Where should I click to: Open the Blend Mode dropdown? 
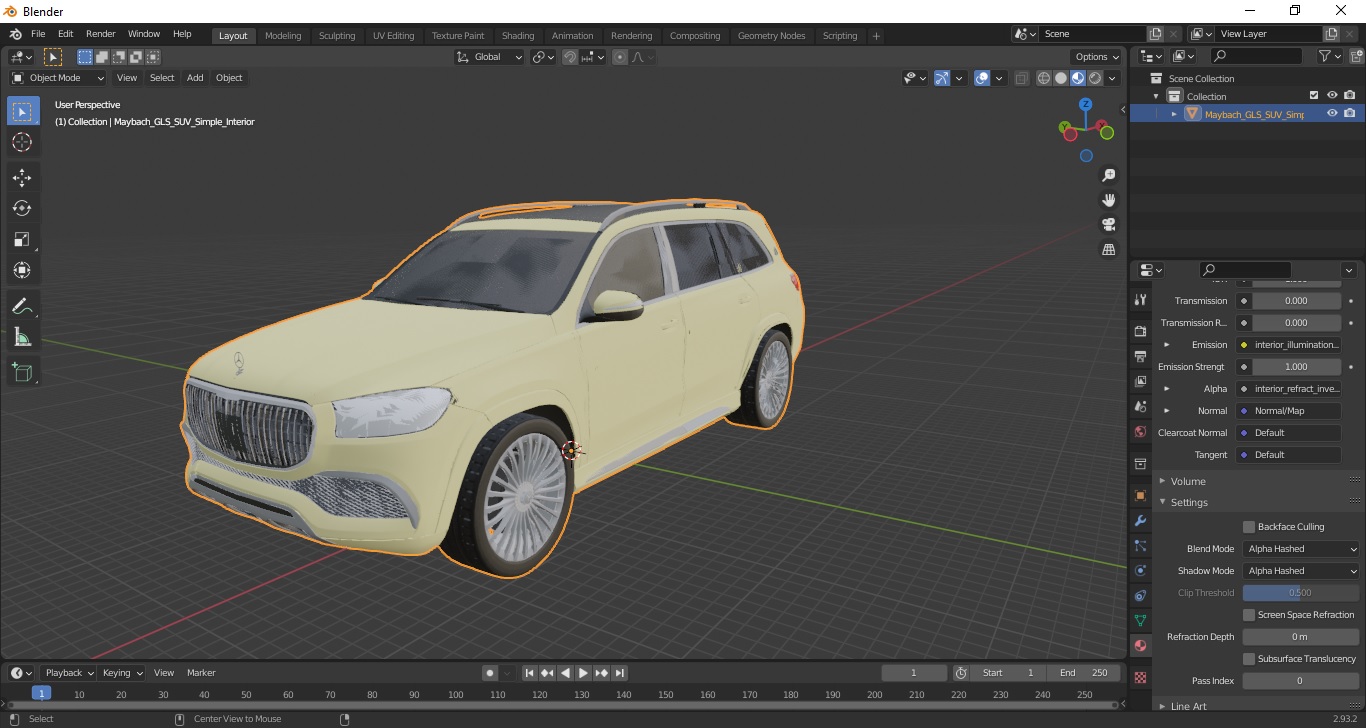tap(1302, 549)
